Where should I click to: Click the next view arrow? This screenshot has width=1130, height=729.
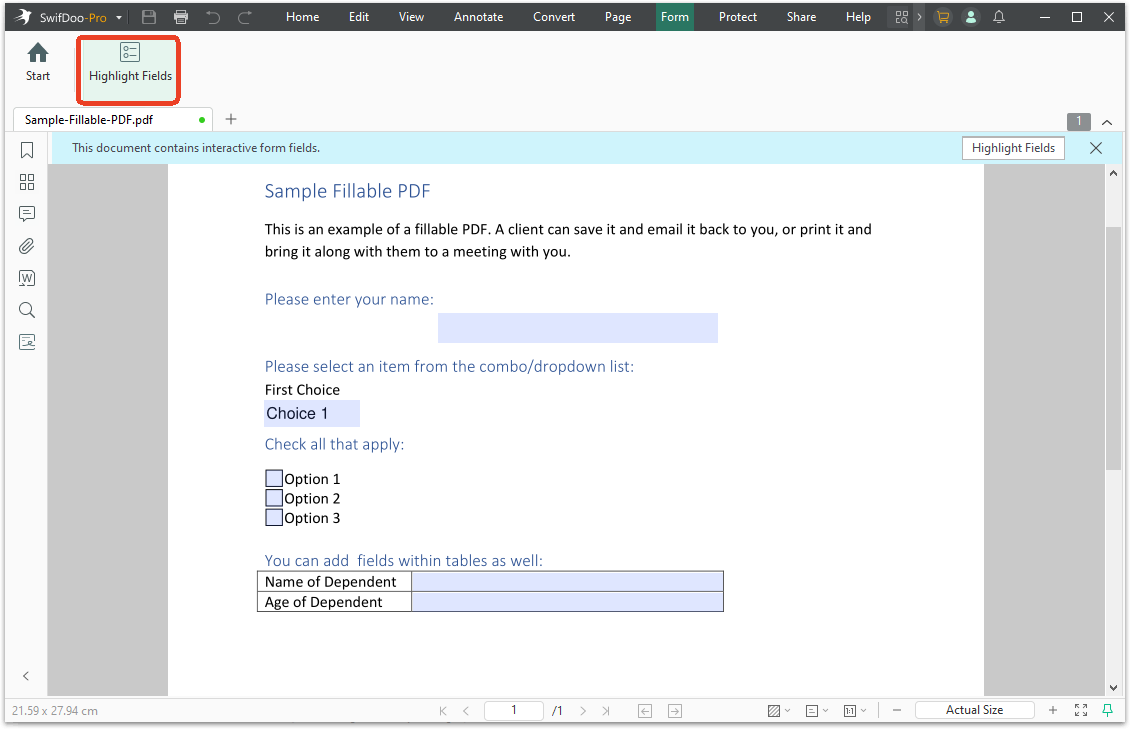tap(675, 711)
